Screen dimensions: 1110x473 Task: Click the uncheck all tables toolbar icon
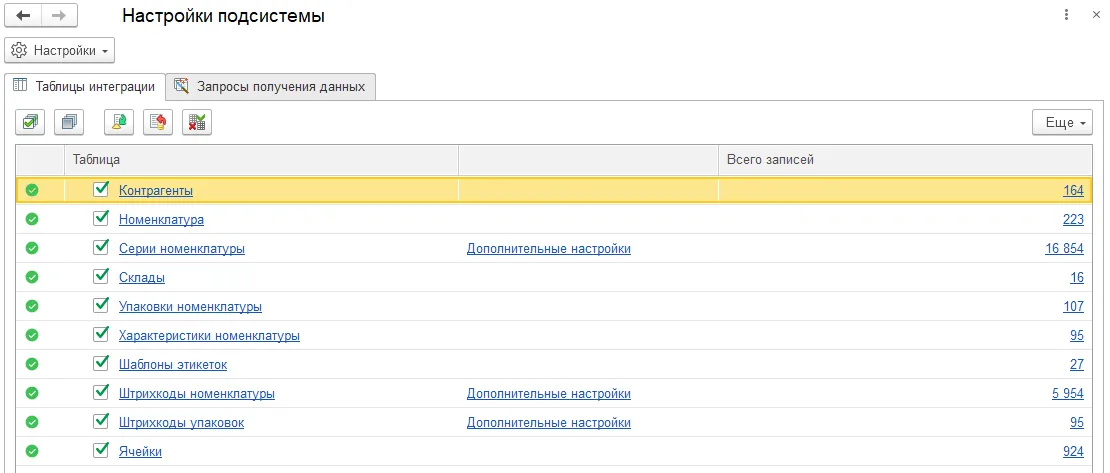(69, 122)
